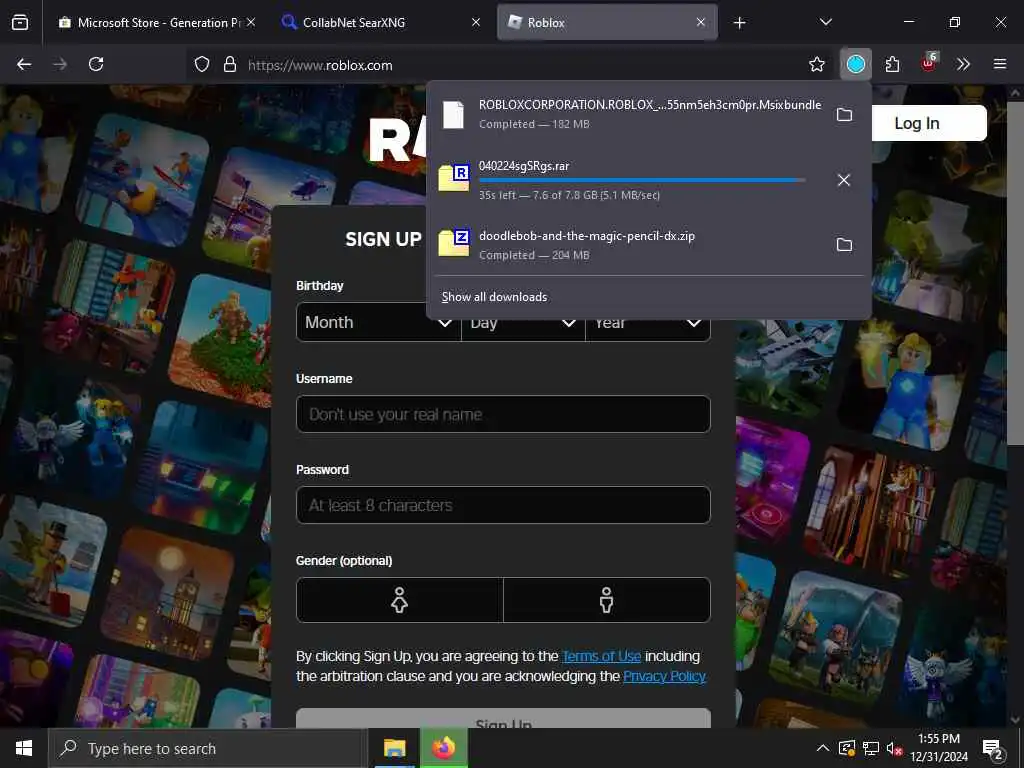
Task: Click the Sign Up button
Action: [503, 718]
